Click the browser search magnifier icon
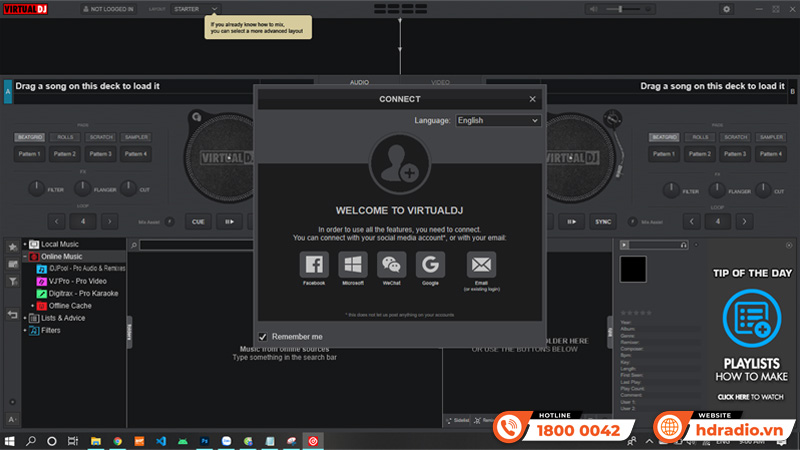Image resolution: width=800 pixels, height=450 pixels. tap(134, 245)
